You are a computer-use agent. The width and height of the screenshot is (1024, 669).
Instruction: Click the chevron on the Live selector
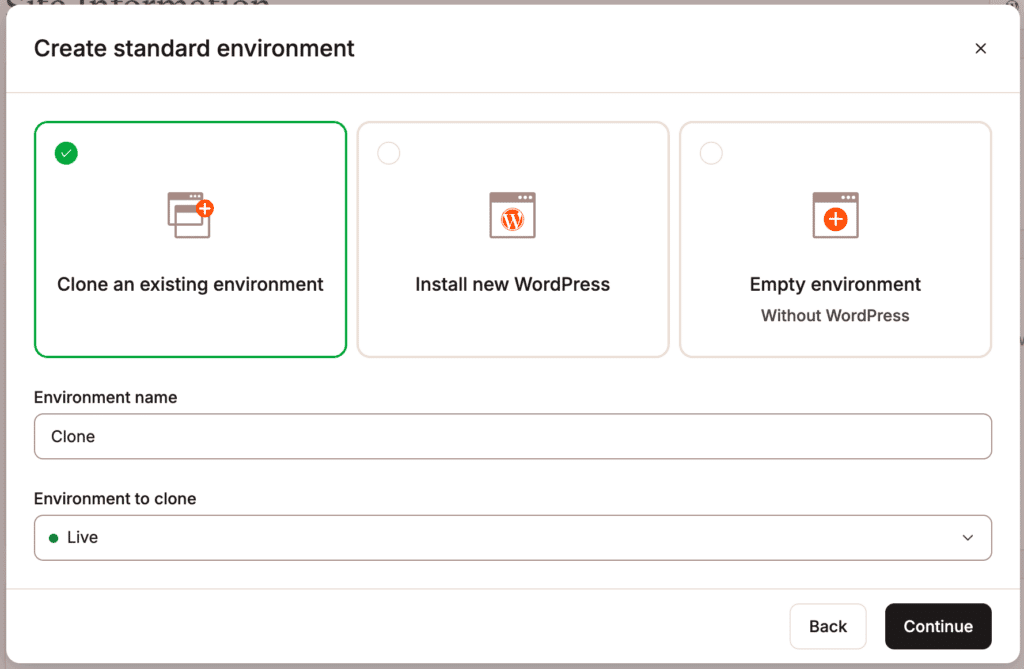pos(967,537)
